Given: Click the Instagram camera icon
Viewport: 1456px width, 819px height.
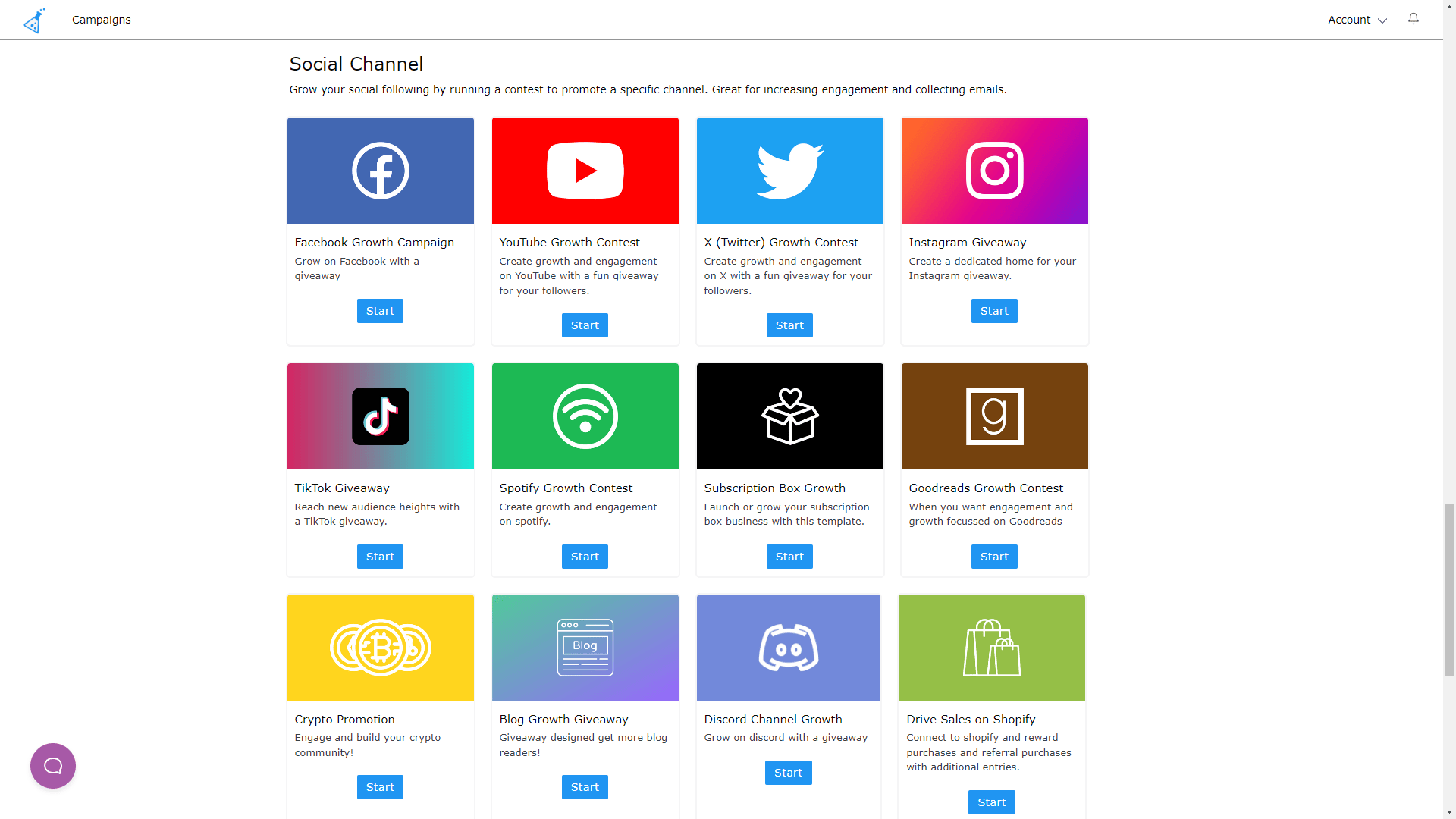Looking at the screenshot, I should point(994,170).
